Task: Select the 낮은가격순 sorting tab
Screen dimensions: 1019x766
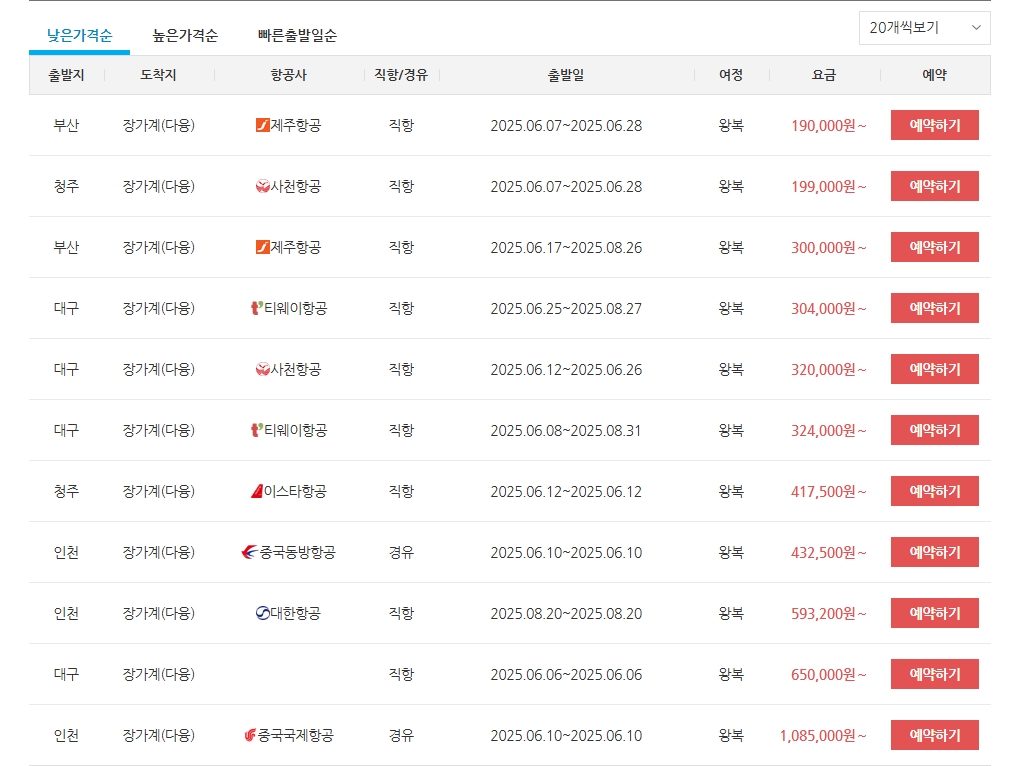Action: (79, 35)
